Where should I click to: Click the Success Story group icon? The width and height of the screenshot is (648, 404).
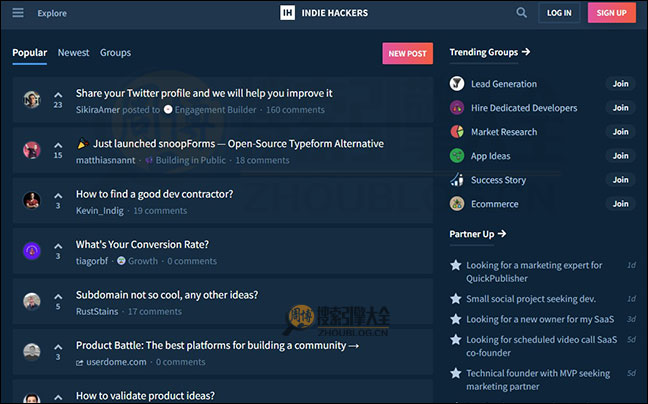click(457, 180)
